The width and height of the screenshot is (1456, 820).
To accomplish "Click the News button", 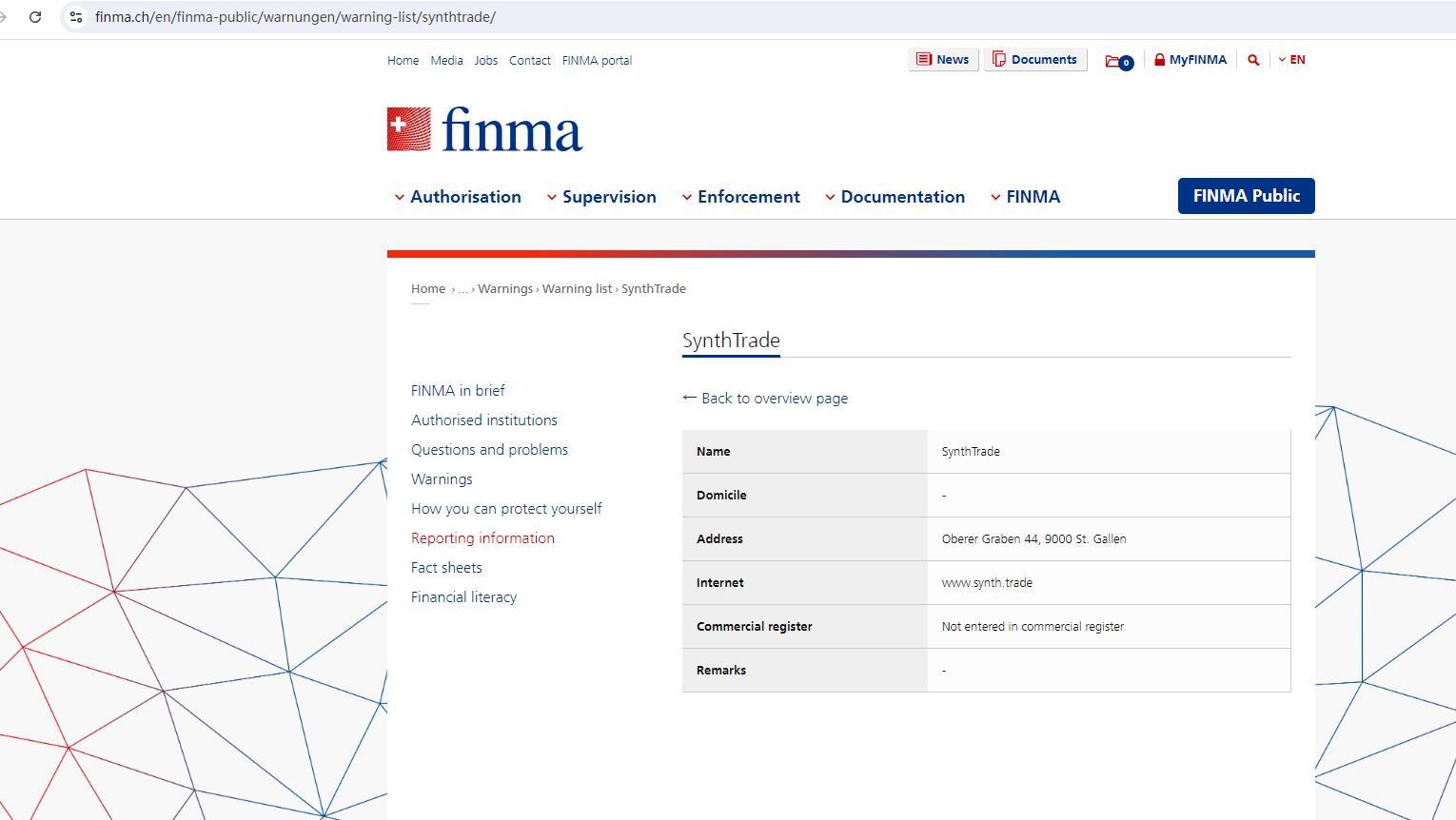I will [x=942, y=60].
